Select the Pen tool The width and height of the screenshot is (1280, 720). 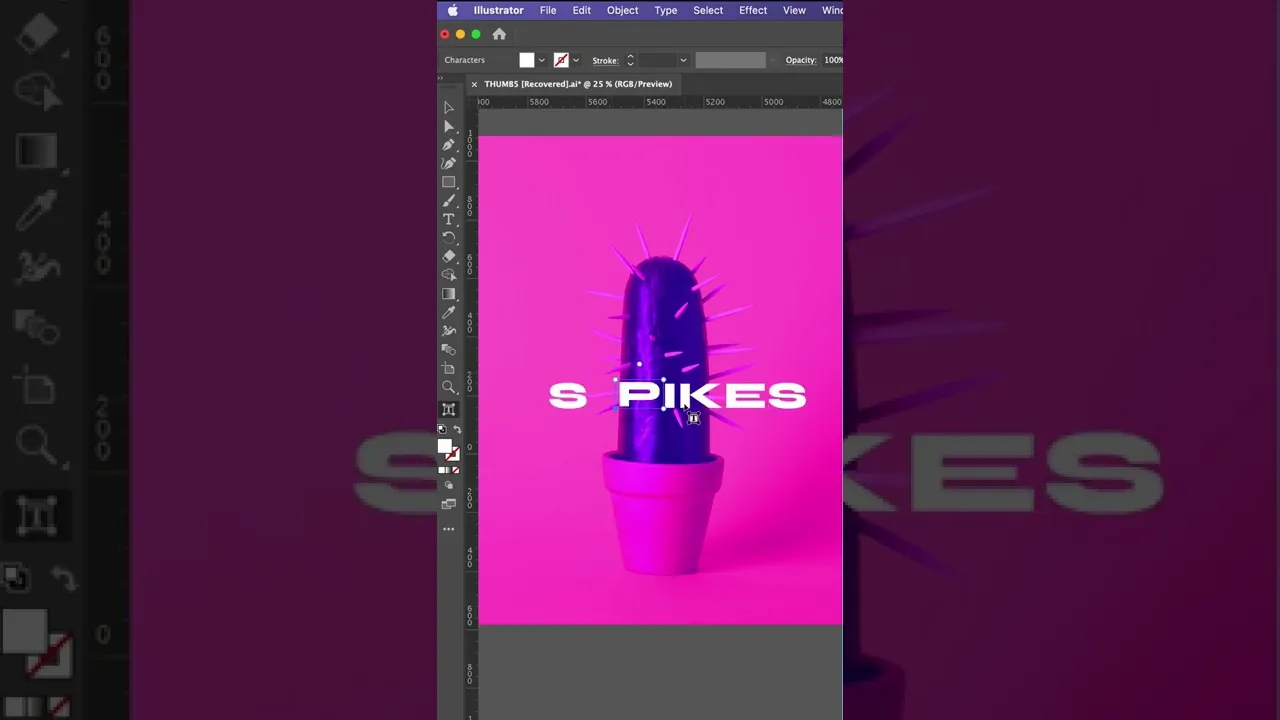(449, 145)
